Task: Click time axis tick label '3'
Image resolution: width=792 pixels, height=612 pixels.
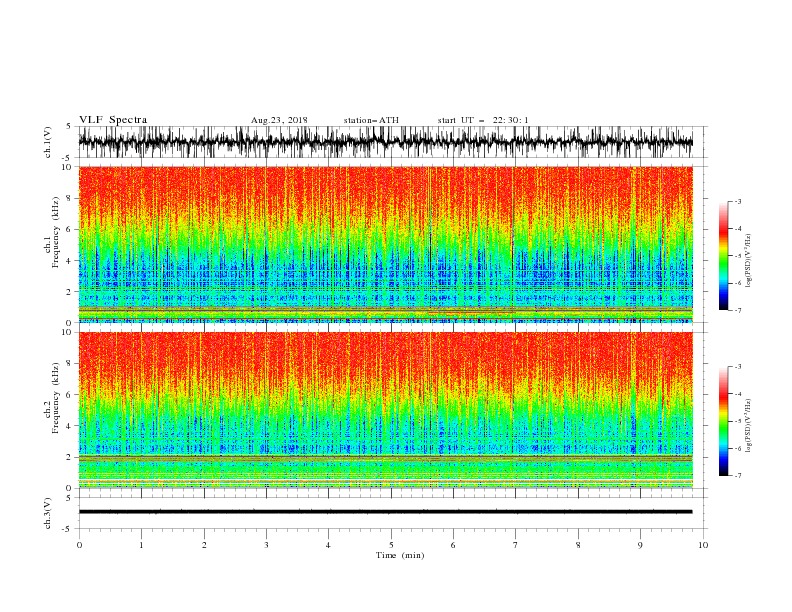Action: 266,545
